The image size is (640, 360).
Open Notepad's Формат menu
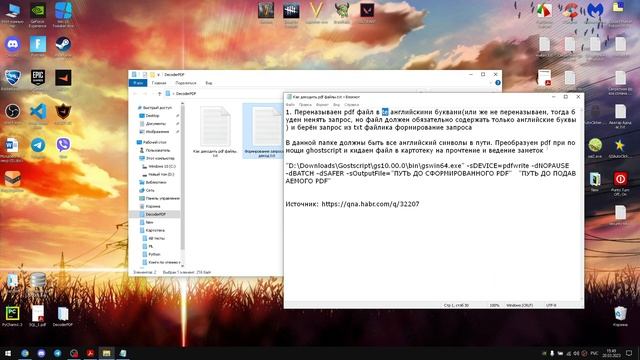point(322,105)
